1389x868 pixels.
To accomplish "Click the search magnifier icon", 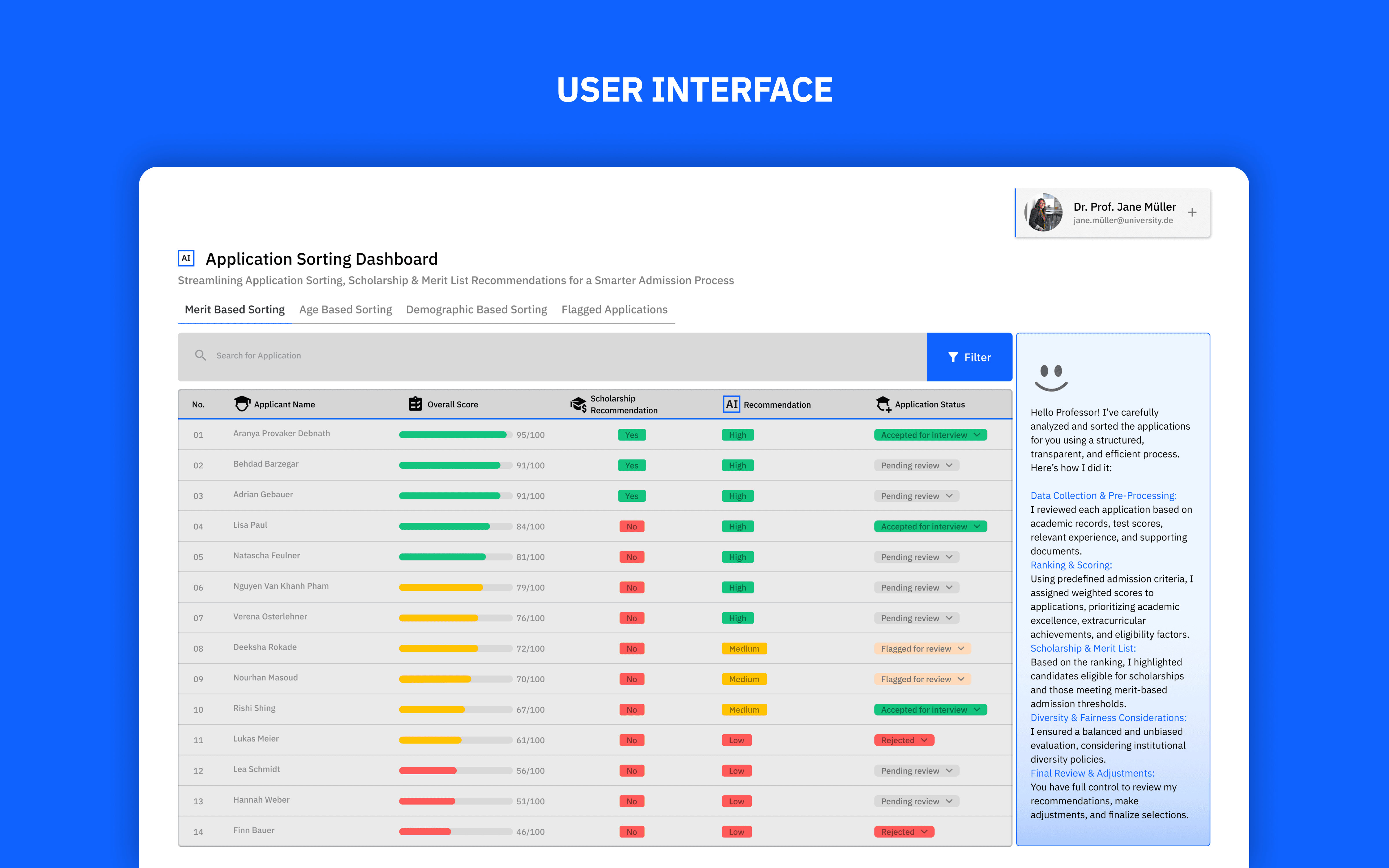I will click(200, 355).
